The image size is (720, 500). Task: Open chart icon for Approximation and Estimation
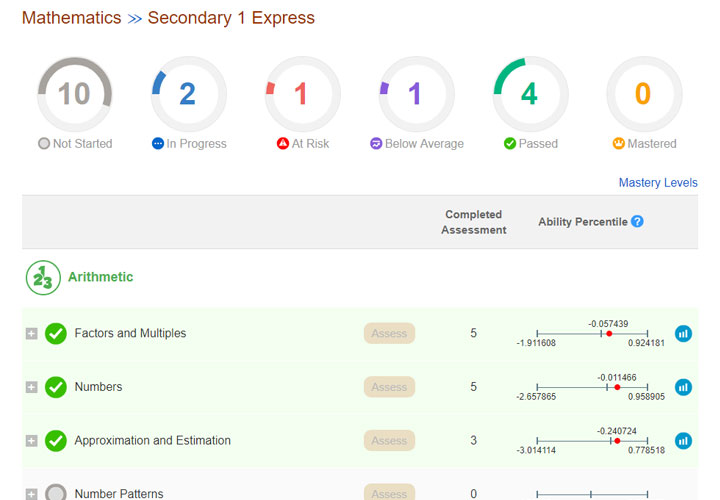683,440
